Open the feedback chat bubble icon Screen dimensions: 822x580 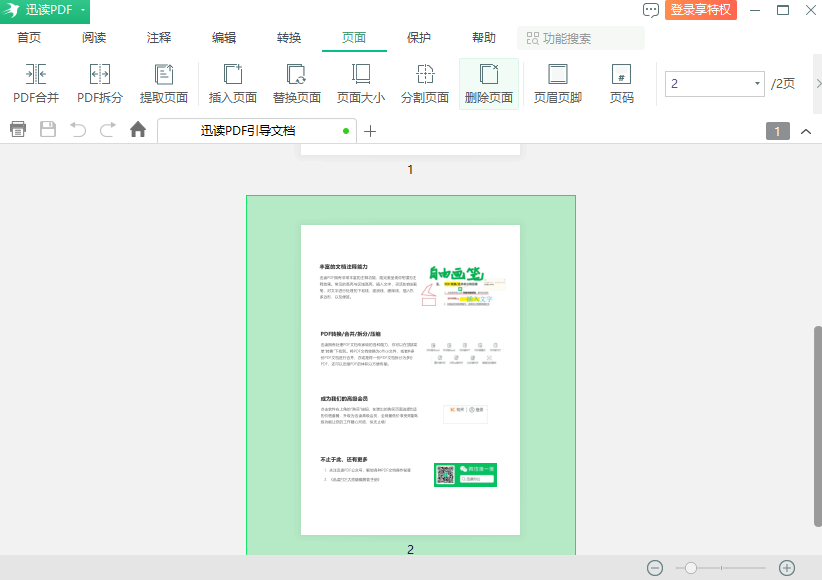coord(651,10)
